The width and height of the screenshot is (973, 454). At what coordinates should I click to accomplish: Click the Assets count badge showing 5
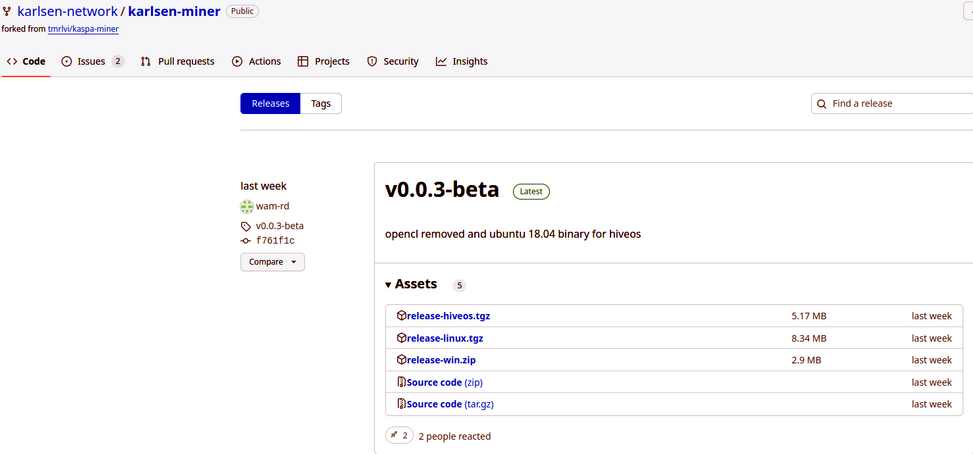pyautogui.click(x=459, y=285)
